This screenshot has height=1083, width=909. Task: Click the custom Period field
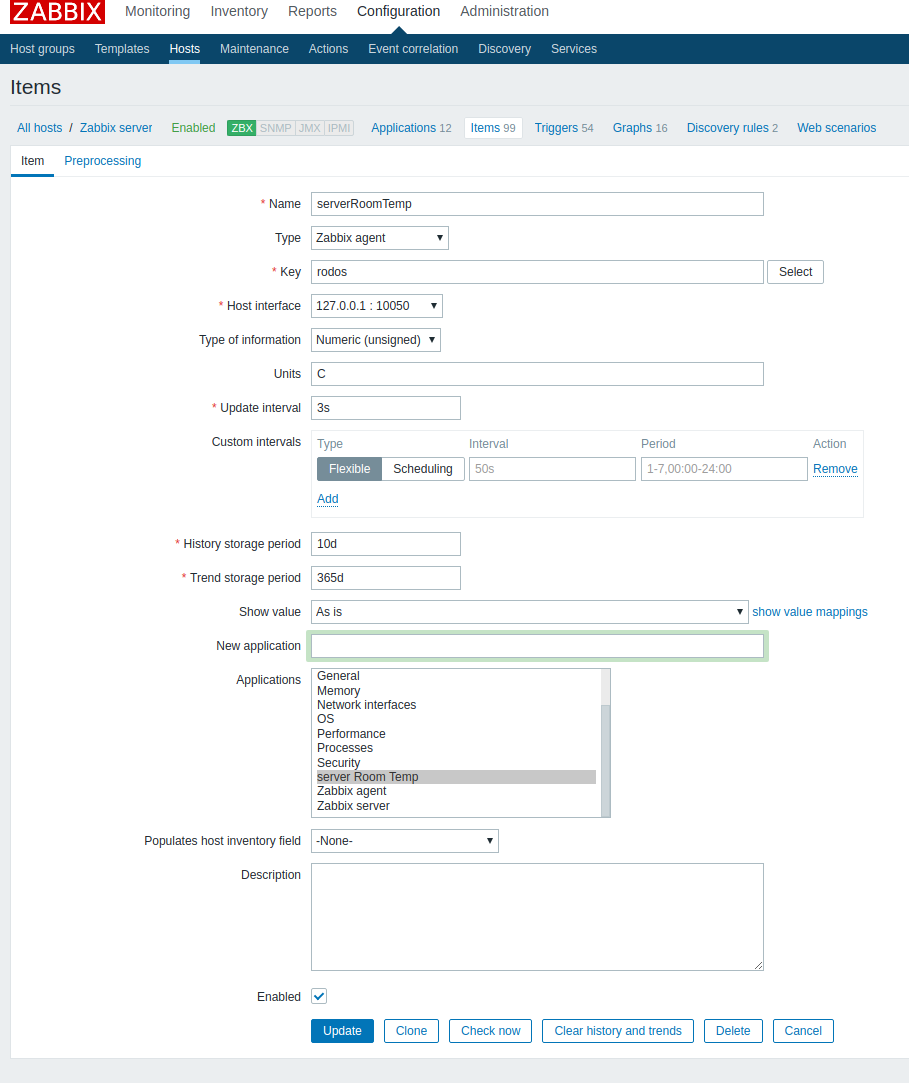click(724, 469)
